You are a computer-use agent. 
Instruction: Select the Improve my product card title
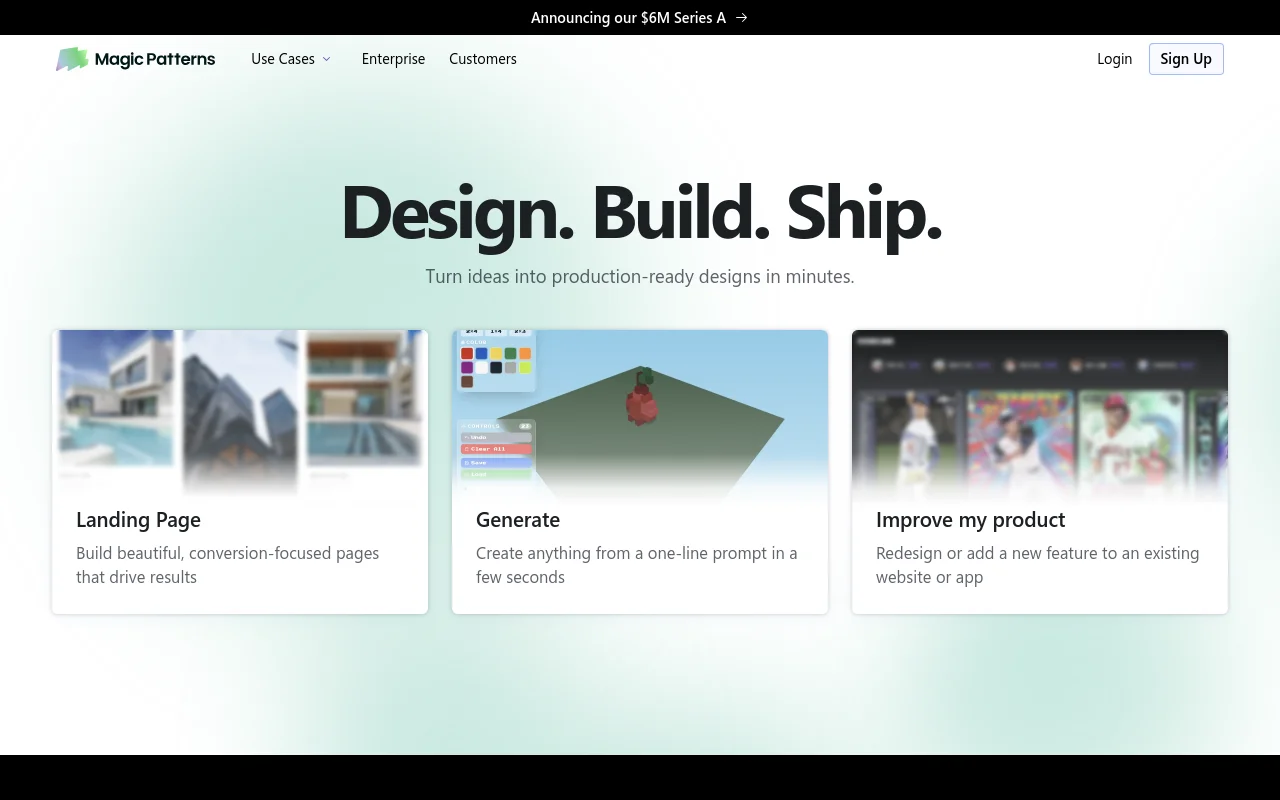point(970,520)
